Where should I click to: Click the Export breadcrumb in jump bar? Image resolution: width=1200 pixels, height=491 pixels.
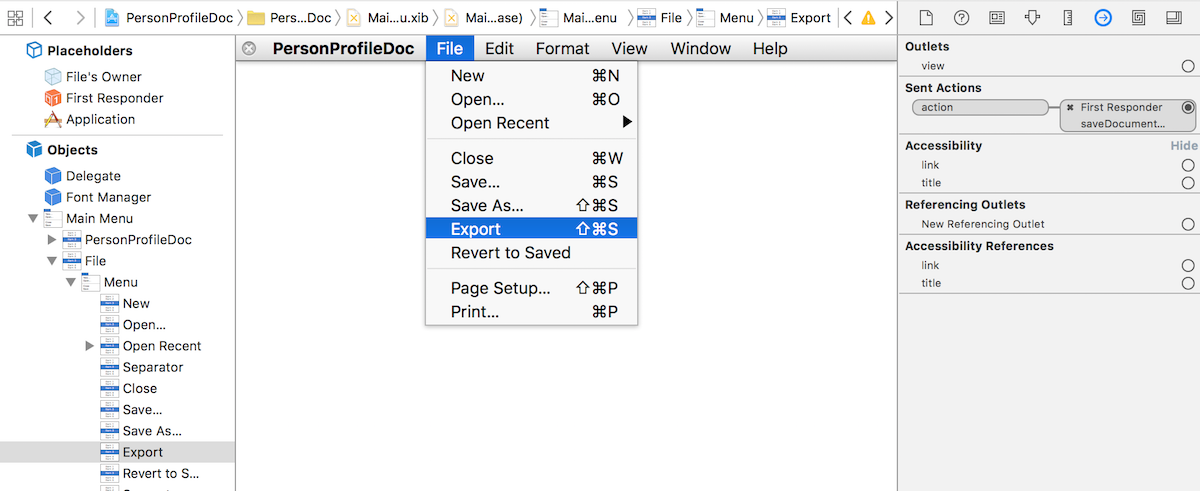(799, 17)
